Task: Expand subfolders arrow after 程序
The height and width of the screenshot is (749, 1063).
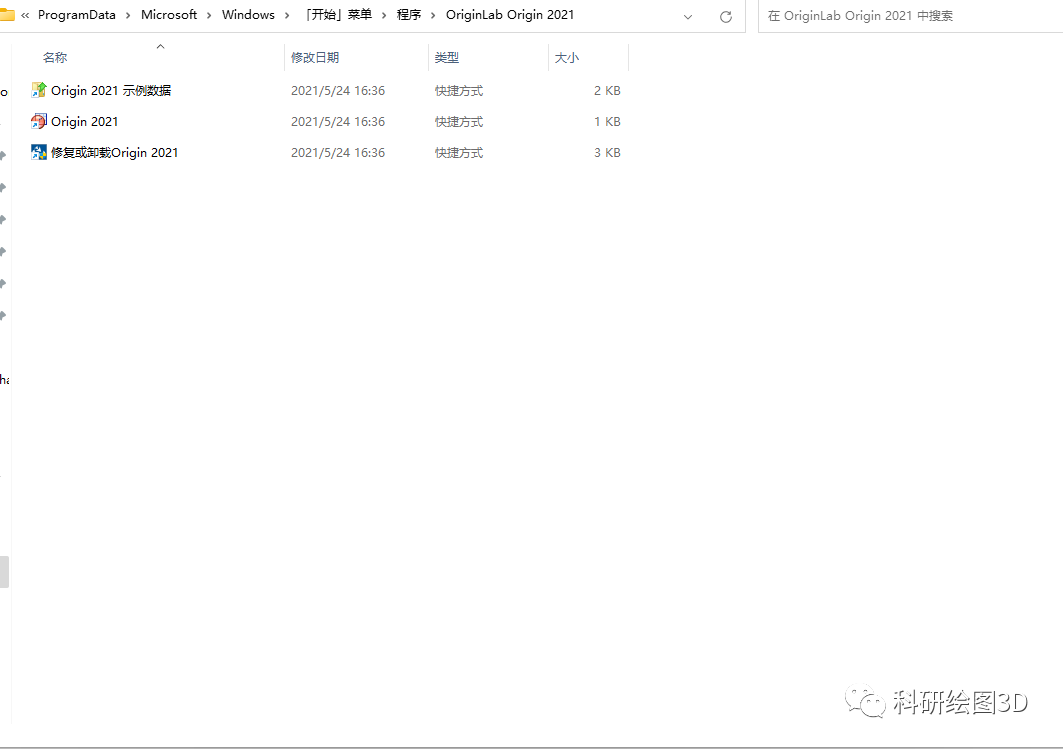Action: click(x=433, y=16)
